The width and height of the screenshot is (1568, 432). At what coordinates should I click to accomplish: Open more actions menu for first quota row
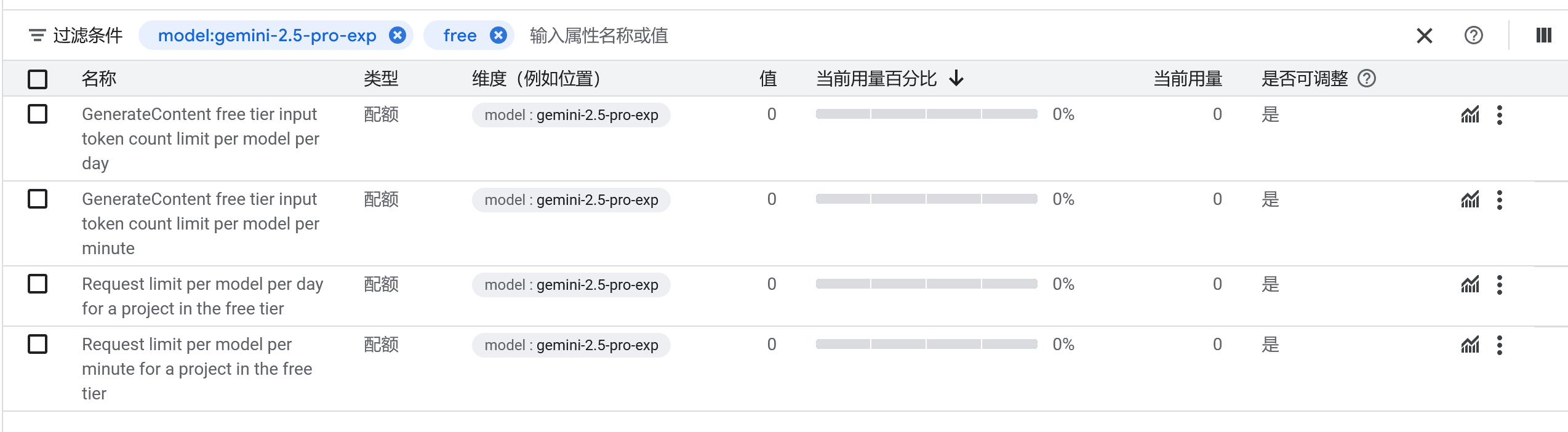[1500, 115]
